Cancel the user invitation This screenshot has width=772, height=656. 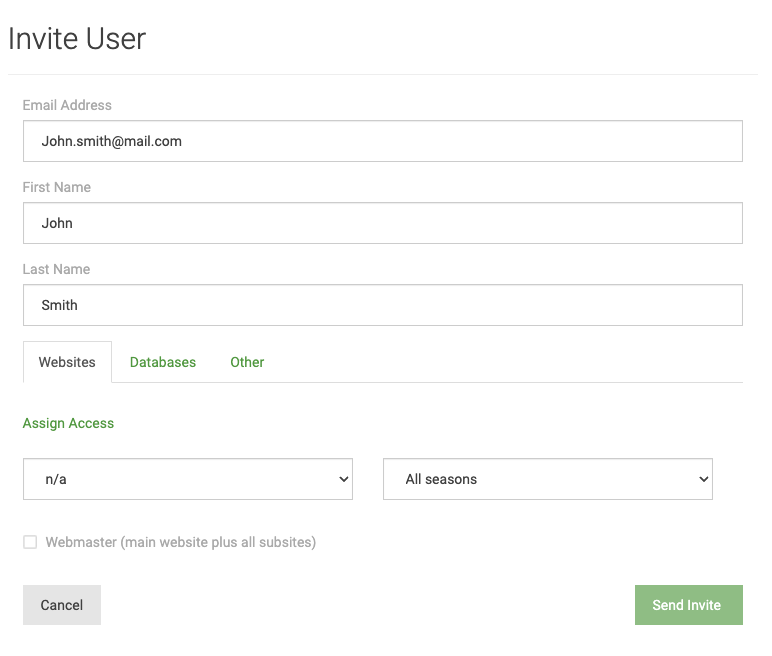pos(62,605)
